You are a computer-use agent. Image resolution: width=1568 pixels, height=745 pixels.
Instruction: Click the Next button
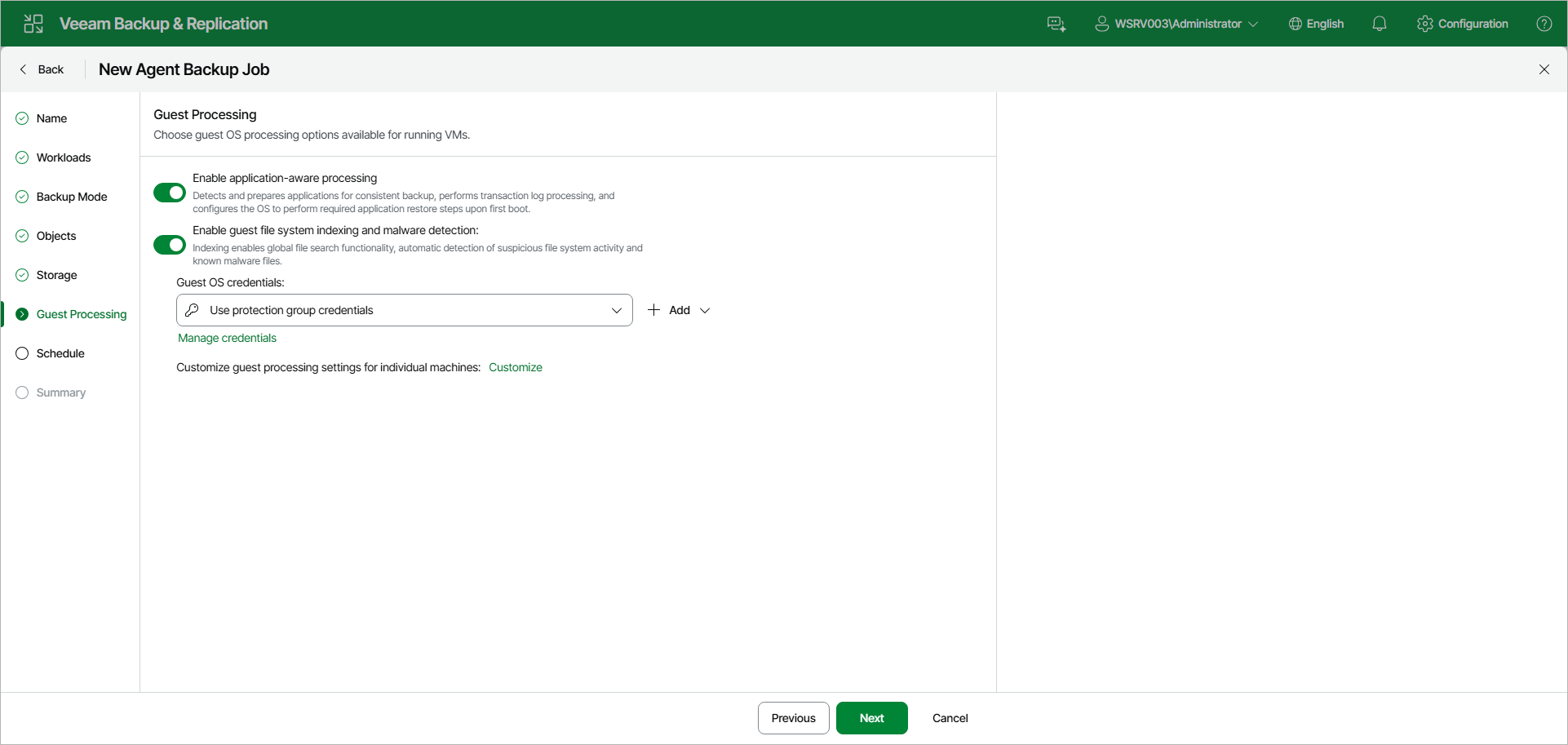tap(872, 718)
